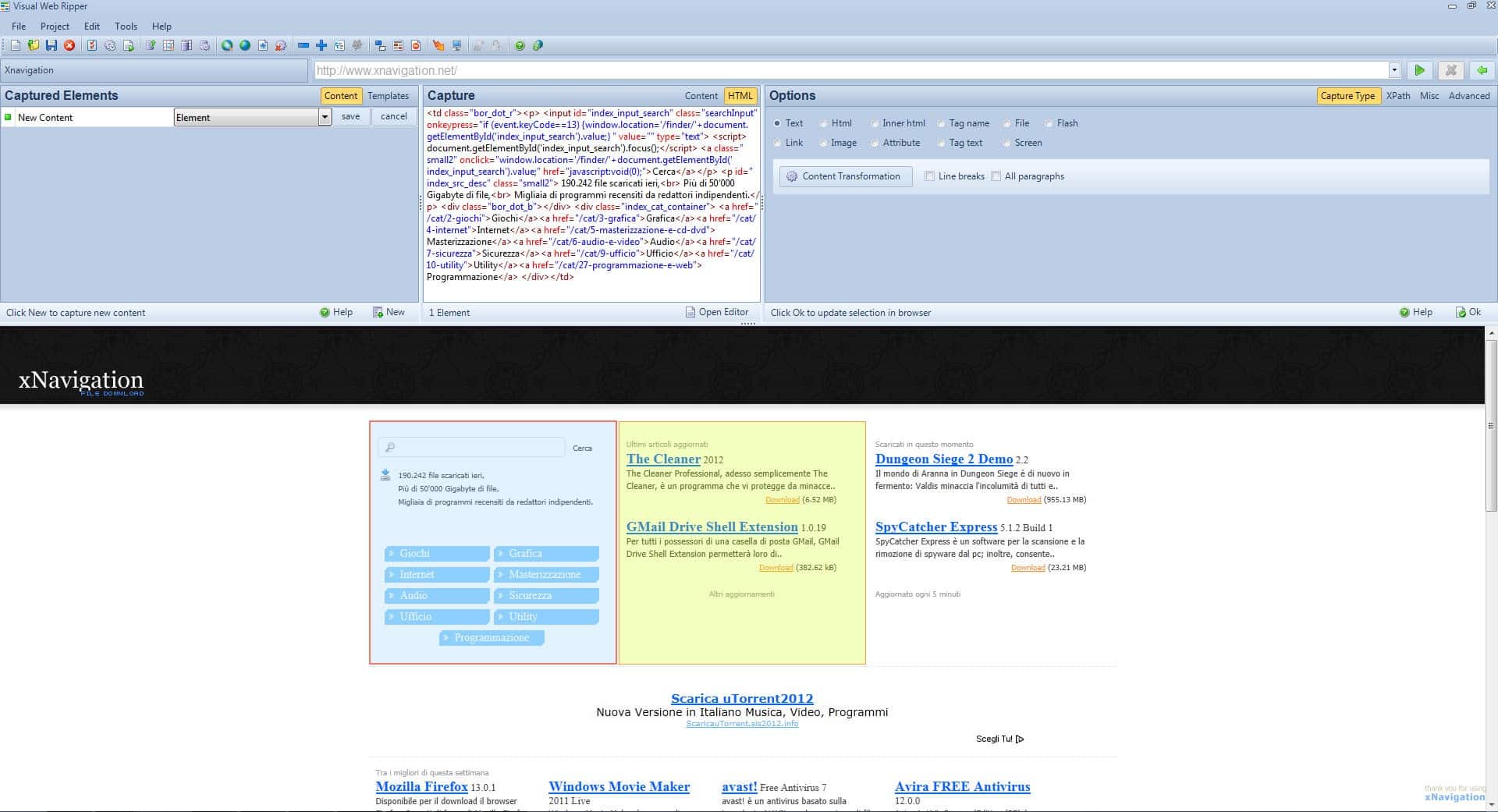Click the red table layout icon
Image resolution: width=1498 pixels, height=812 pixels.
tap(398, 45)
